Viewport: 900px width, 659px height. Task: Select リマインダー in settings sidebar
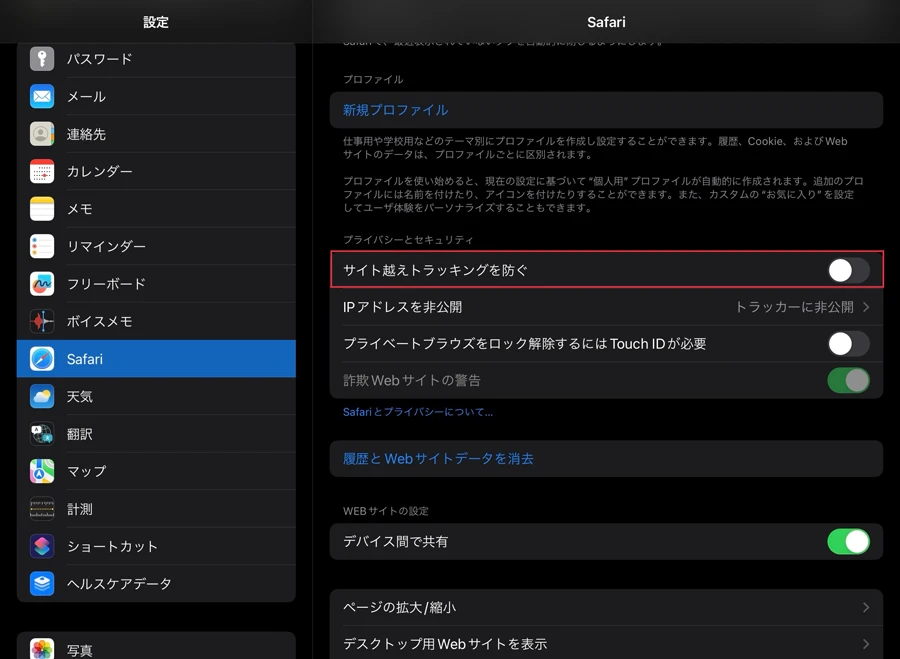[106, 247]
